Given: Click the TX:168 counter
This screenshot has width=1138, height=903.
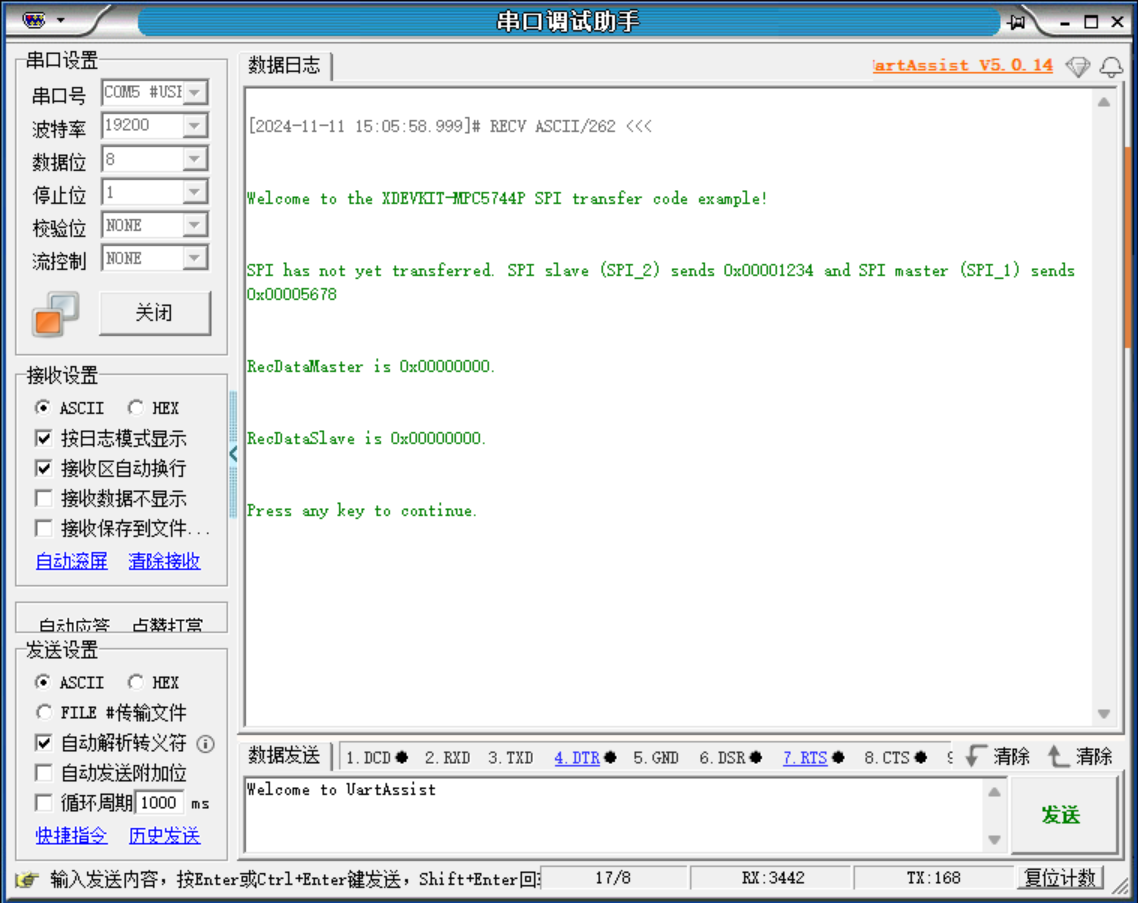Looking at the screenshot, I should 933,878.
